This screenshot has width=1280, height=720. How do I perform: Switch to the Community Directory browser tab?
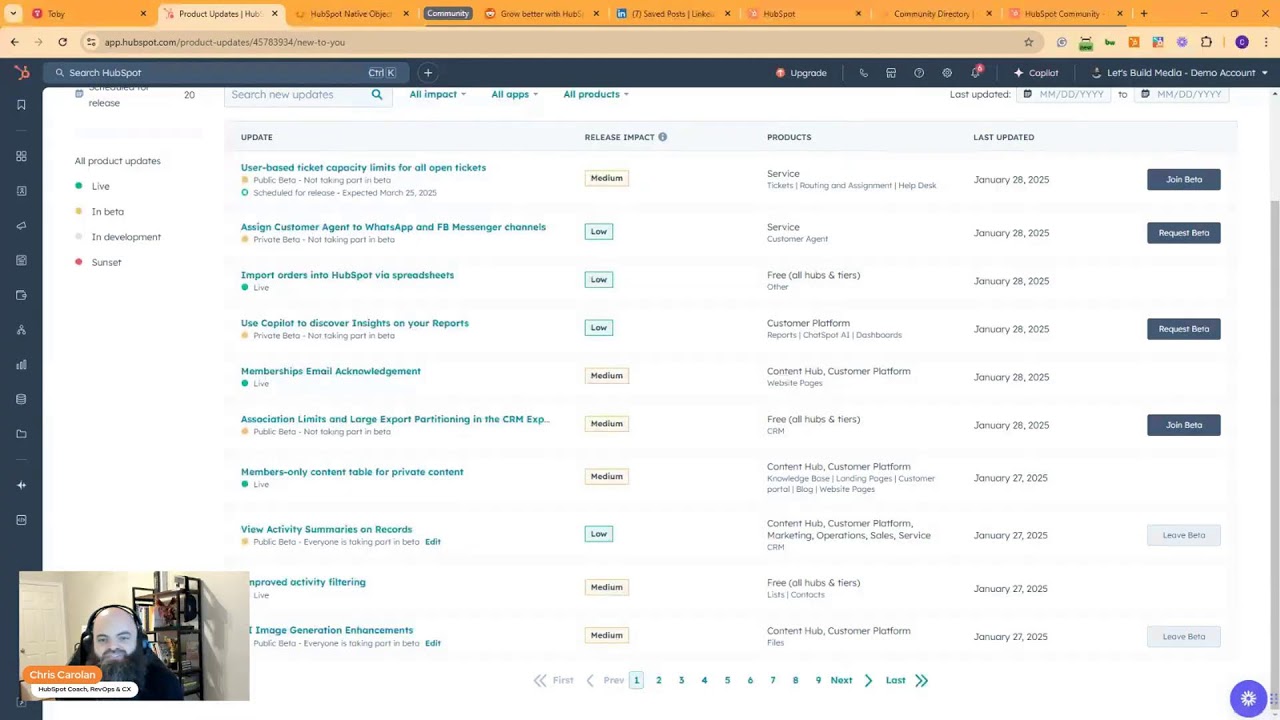(930, 14)
